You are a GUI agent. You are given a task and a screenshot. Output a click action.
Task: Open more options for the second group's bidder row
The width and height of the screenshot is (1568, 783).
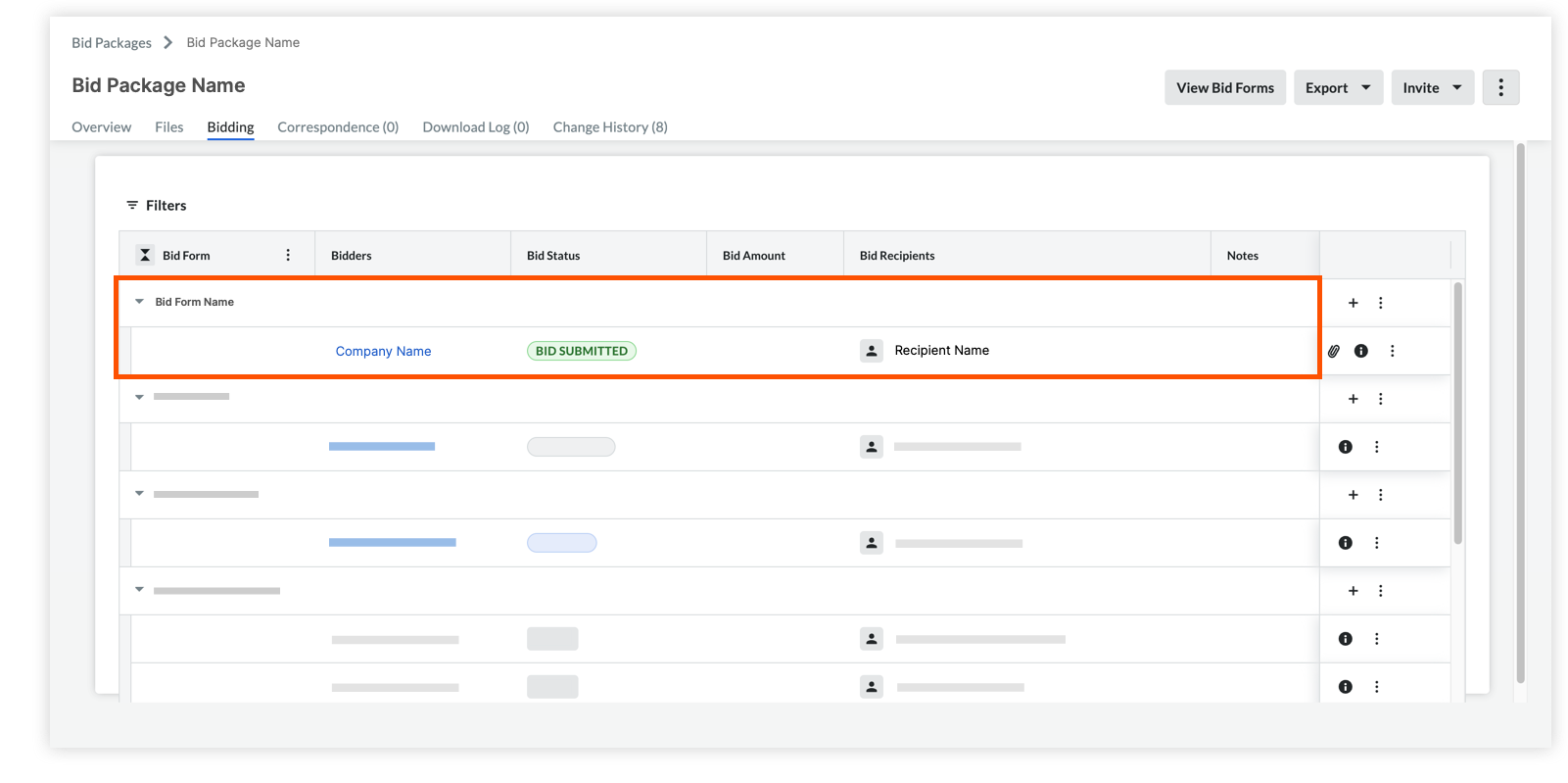coord(1377,447)
